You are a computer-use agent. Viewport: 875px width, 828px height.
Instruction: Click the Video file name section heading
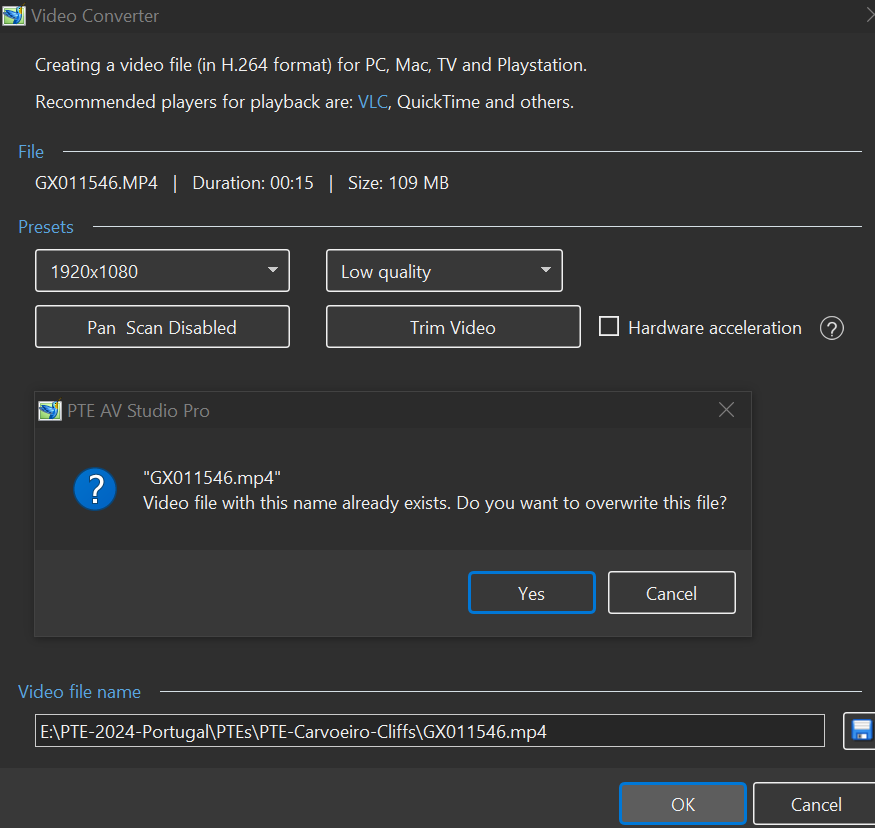79,692
